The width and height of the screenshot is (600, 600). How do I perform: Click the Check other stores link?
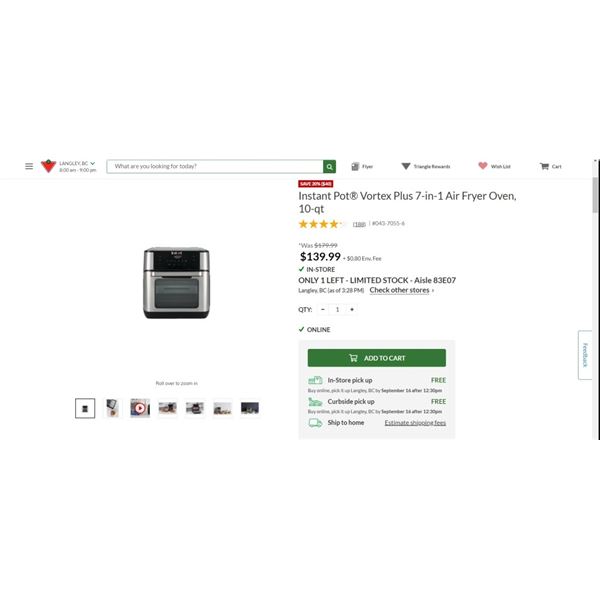tap(399, 290)
